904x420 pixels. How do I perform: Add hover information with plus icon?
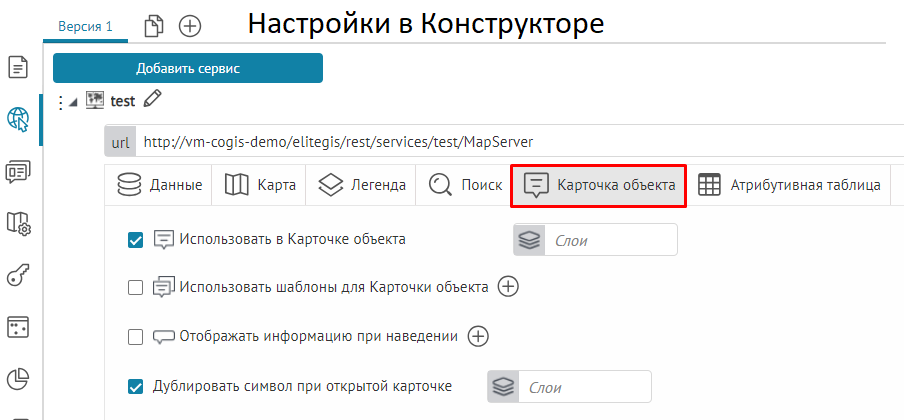coord(479,336)
